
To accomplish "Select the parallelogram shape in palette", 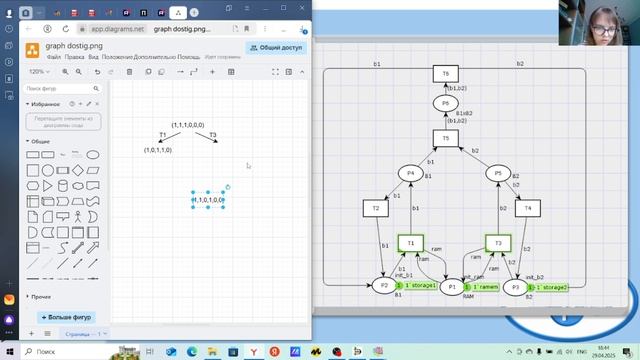I will [x=93, y=170].
